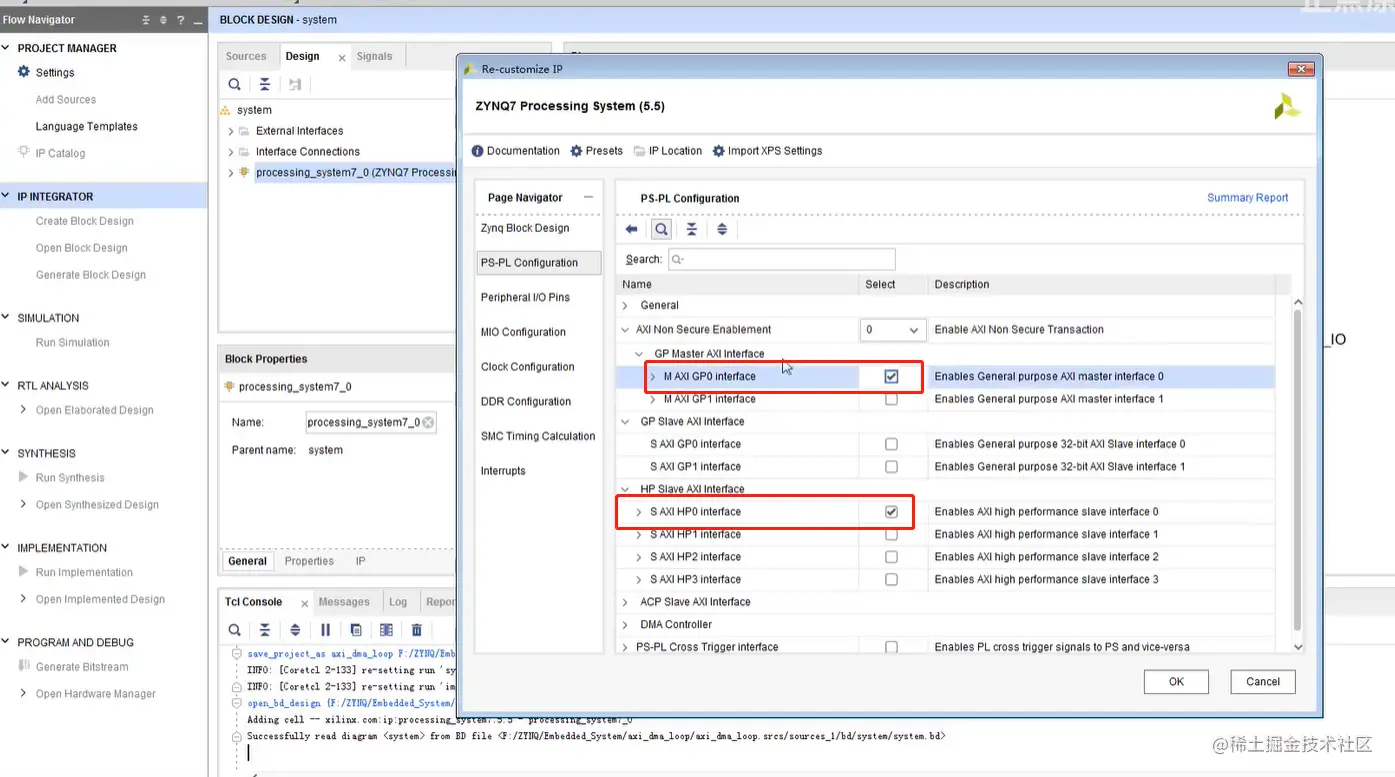Open the Properties tab in Block Properties
Screen dimensions: 1395x777
pos(309,561)
